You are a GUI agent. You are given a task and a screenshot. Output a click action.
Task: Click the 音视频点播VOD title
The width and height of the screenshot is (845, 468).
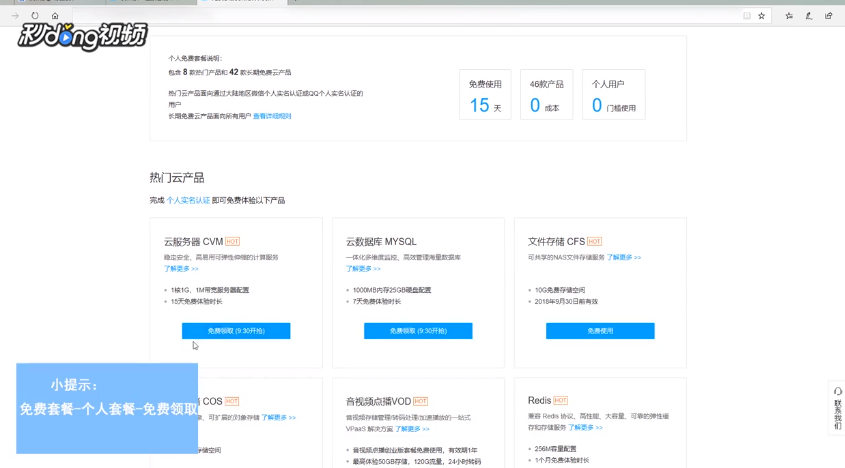click(x=378, y=401)
